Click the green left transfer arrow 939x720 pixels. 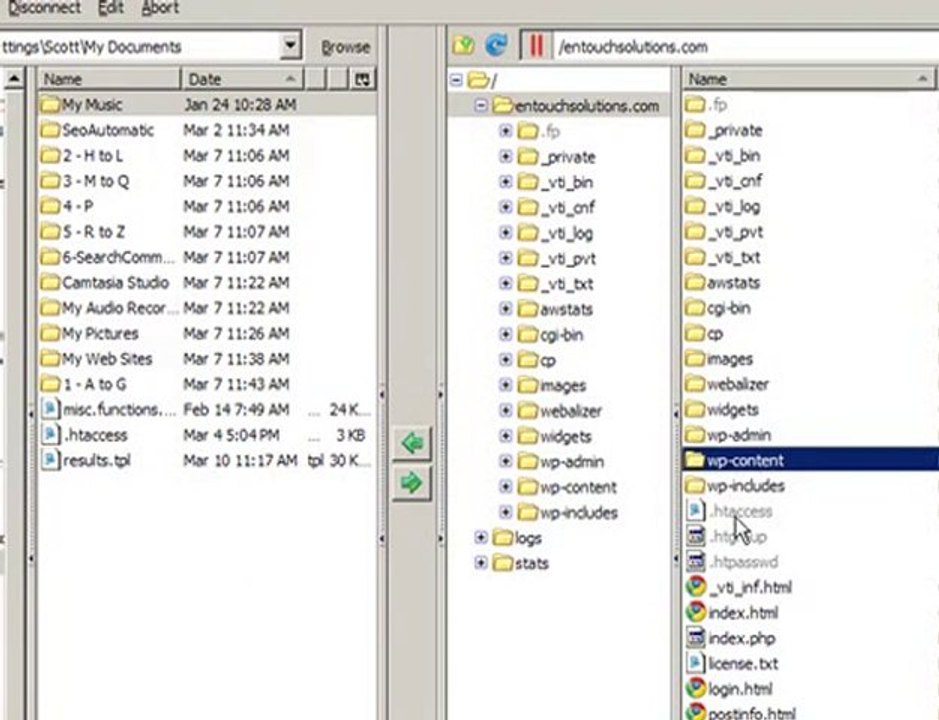coord(411,443)
